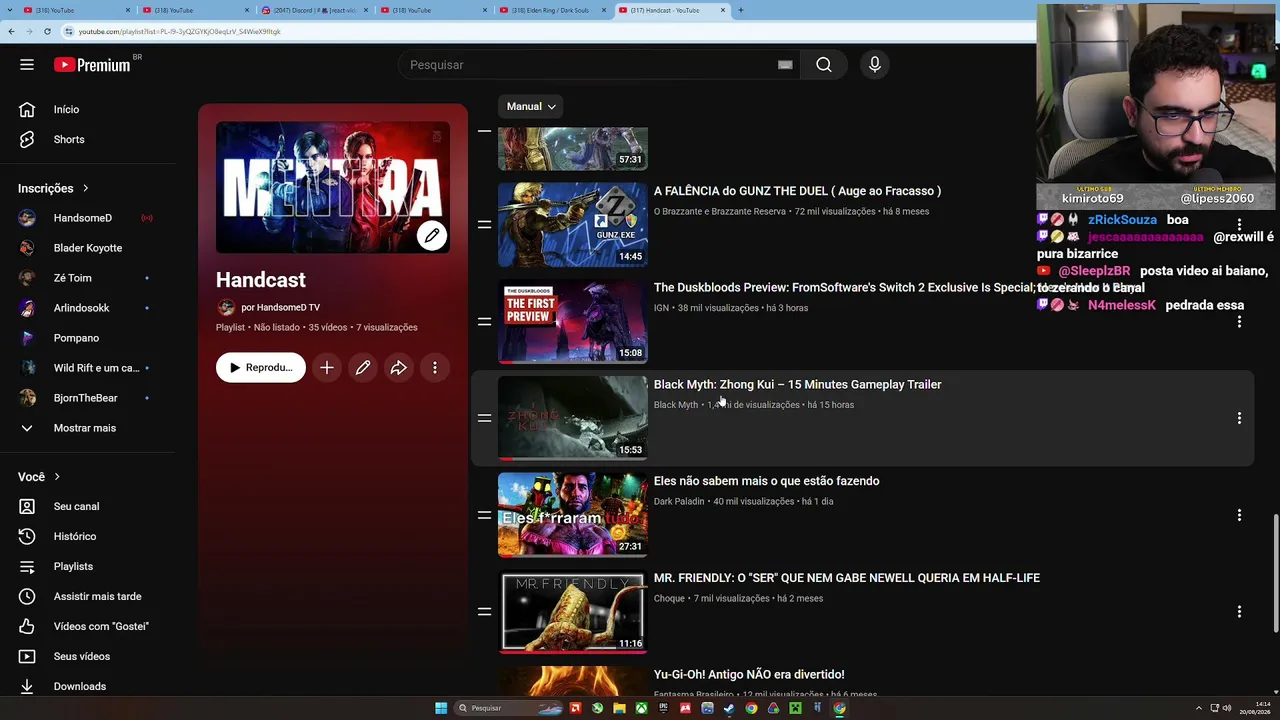Edit the playlist thumbnail with pencil icon
The image size is (1280, 720).
[x=431, y=236]
